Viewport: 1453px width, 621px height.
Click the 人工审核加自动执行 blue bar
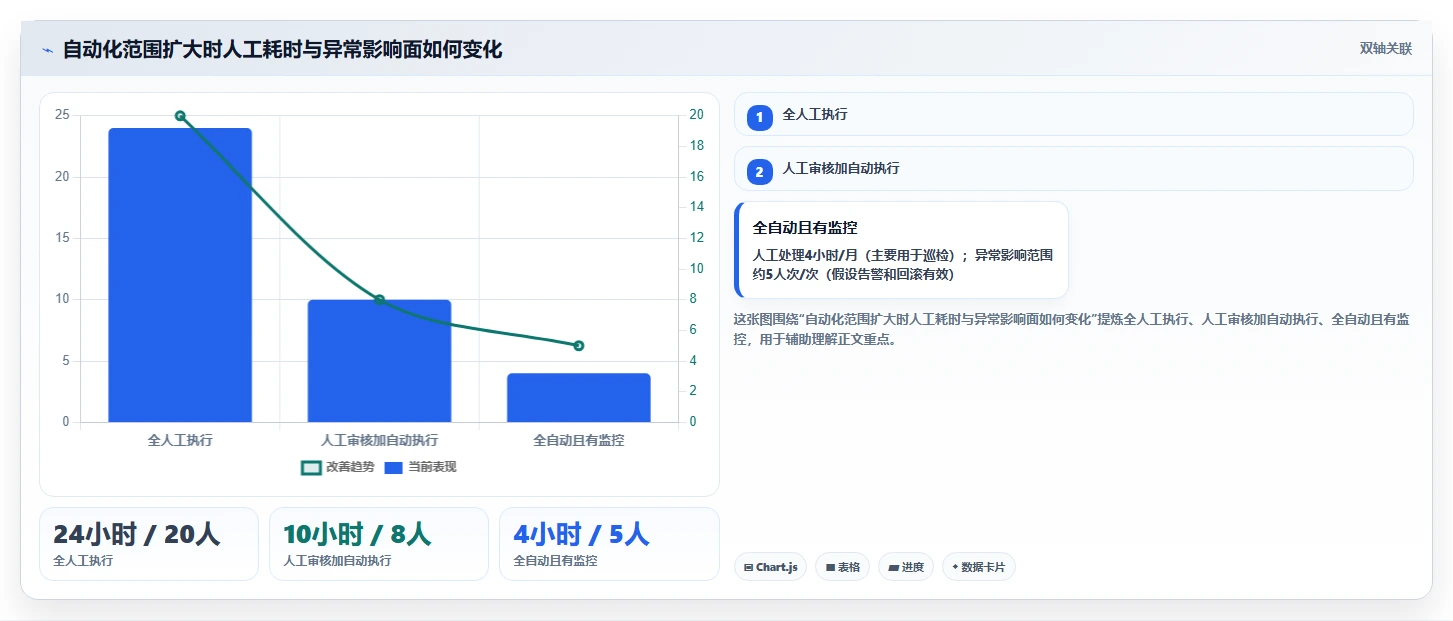379,361
